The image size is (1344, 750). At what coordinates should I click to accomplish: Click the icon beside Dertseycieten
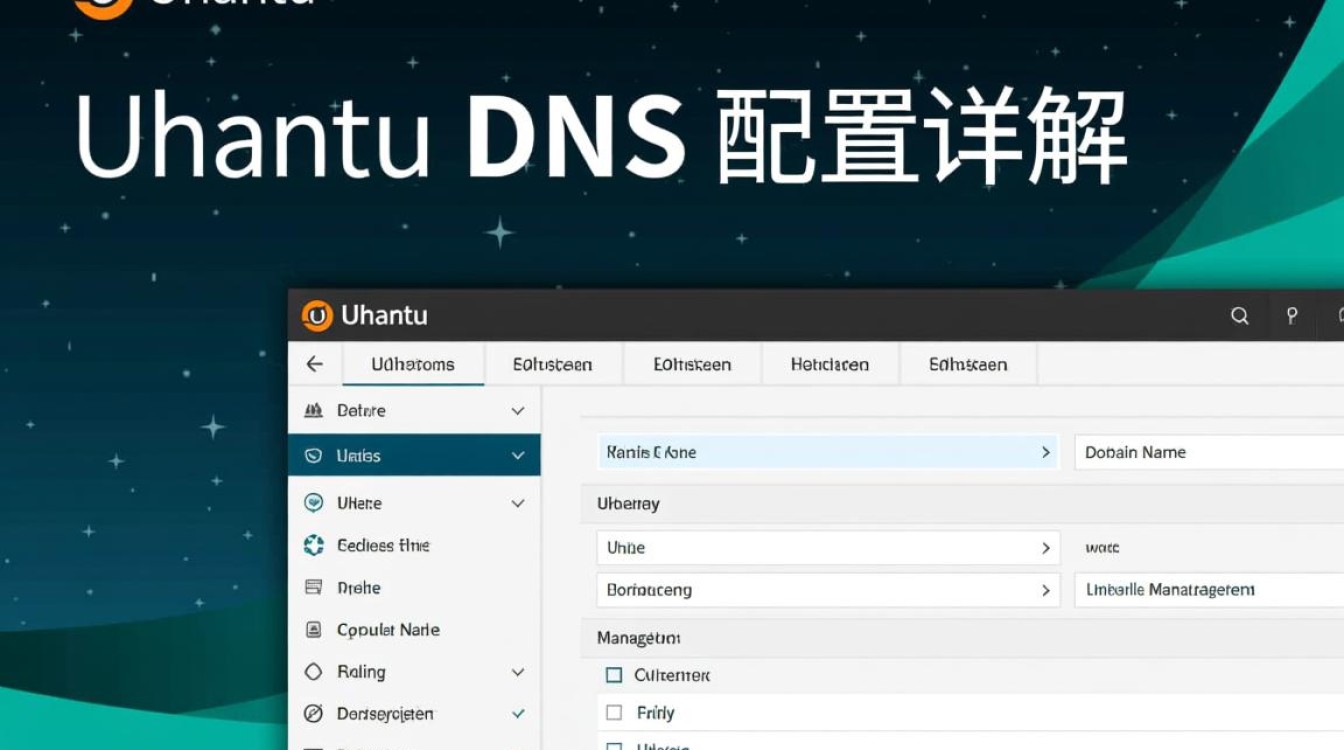click(x=313, y=714)
